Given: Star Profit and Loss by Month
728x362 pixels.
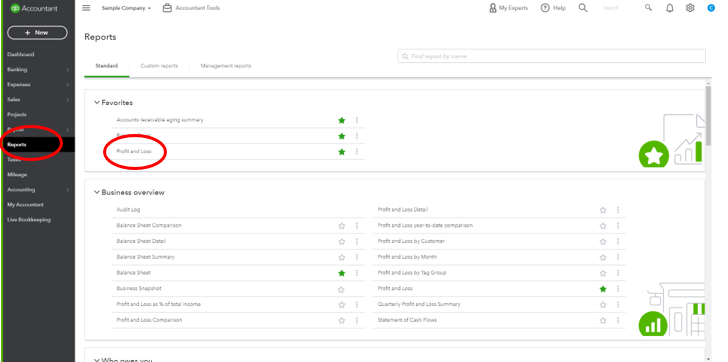Looking at the screenshot, I should (603, 258).
